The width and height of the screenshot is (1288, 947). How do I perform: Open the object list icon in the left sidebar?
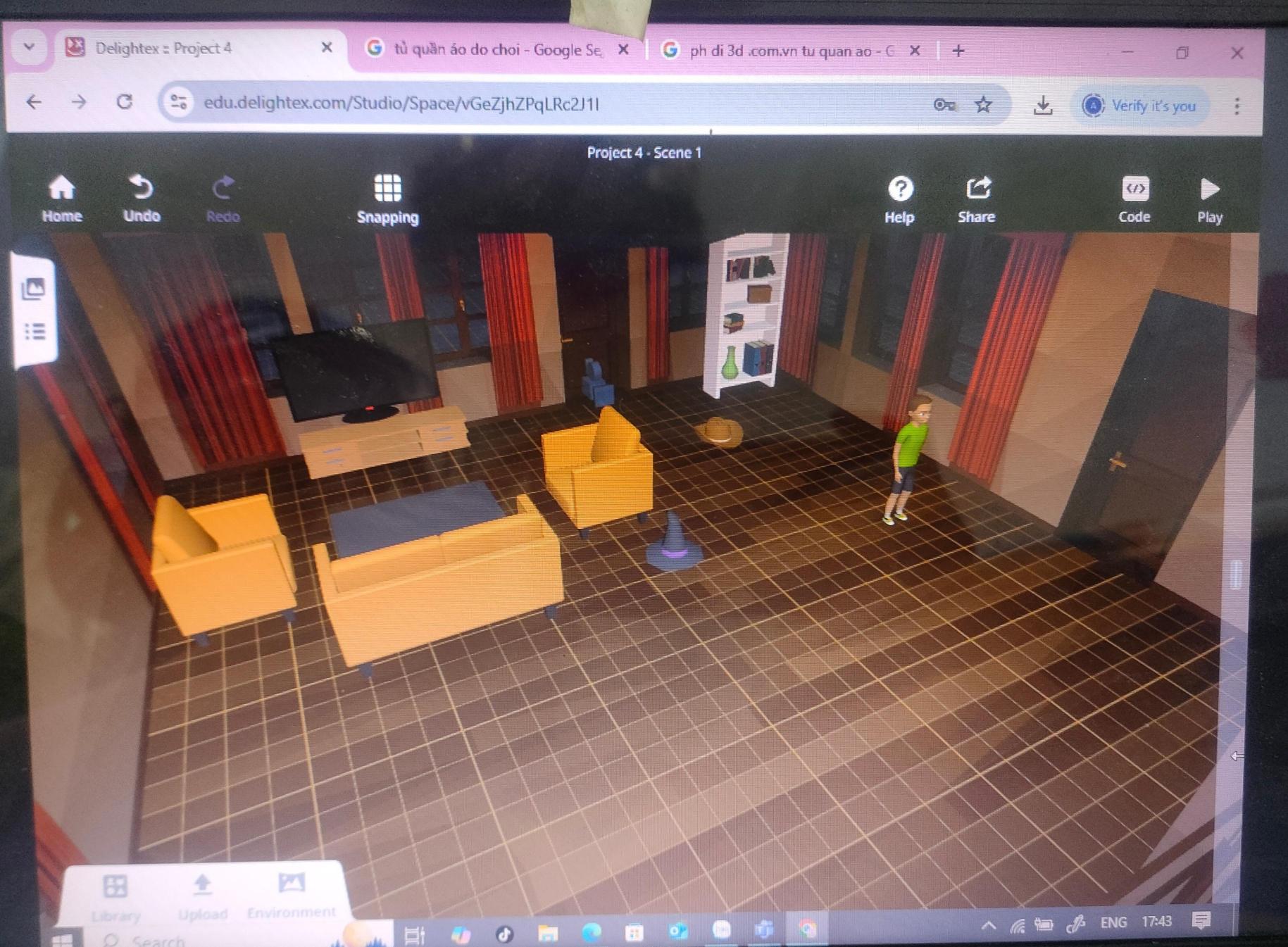coord(35,331)
